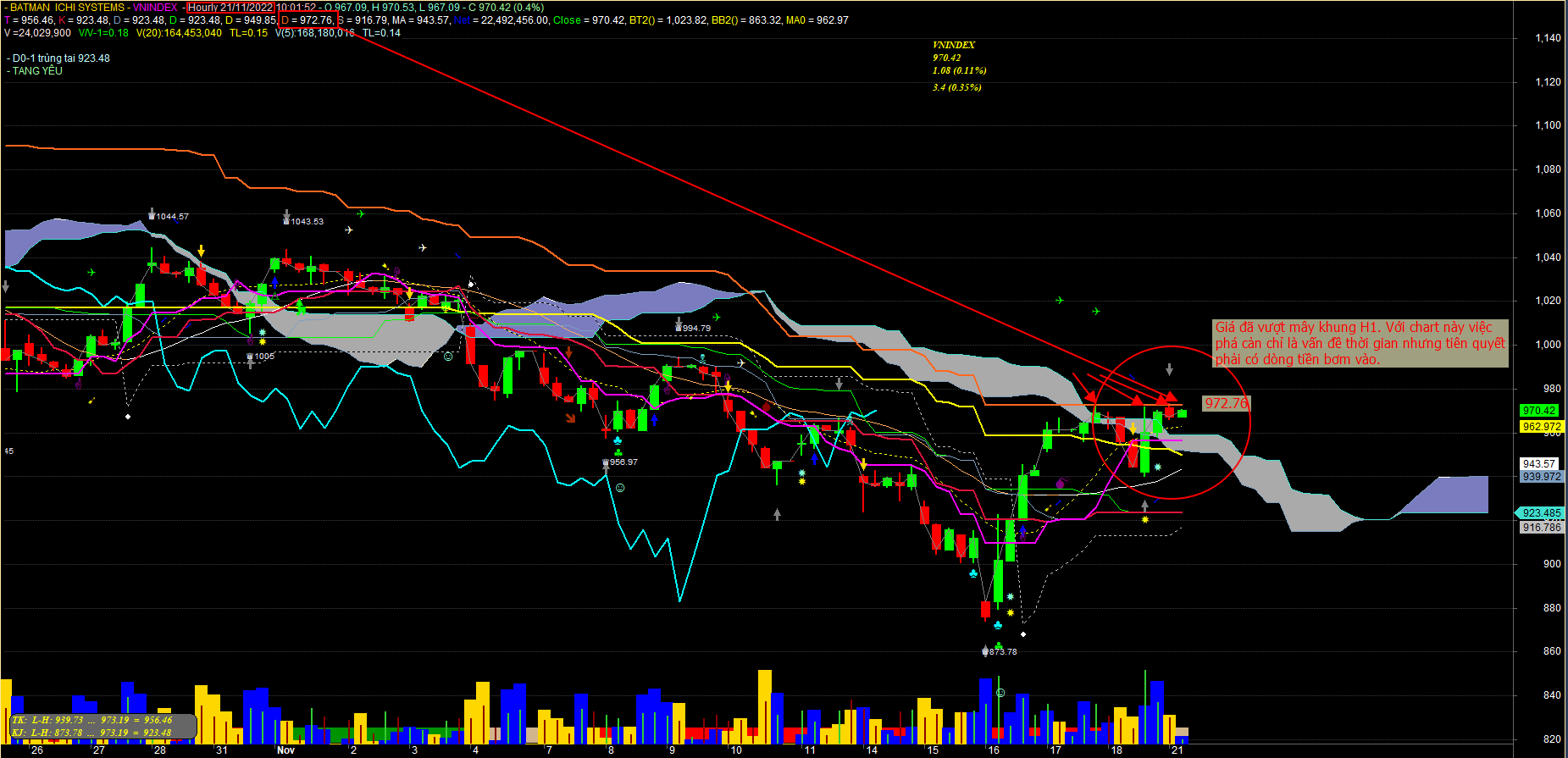Click the "Net = 22,492,456.00" value
Screen dimensions: 1568x758
[x=501, y=20]
